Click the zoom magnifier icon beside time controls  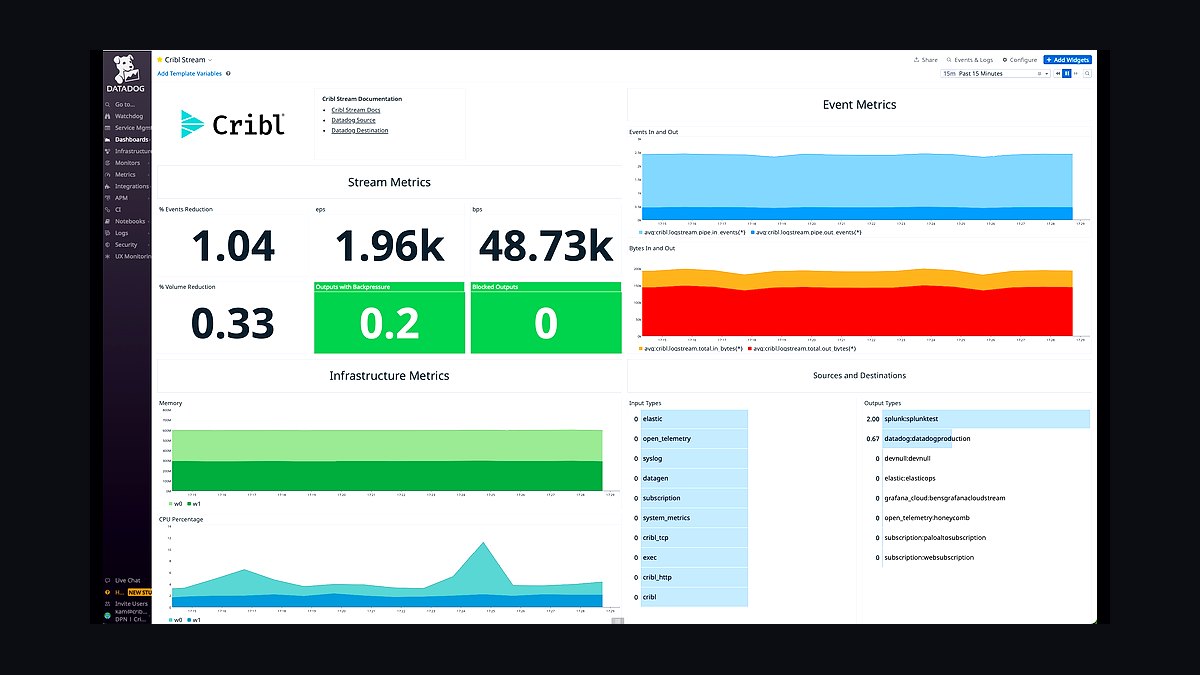1088,73
